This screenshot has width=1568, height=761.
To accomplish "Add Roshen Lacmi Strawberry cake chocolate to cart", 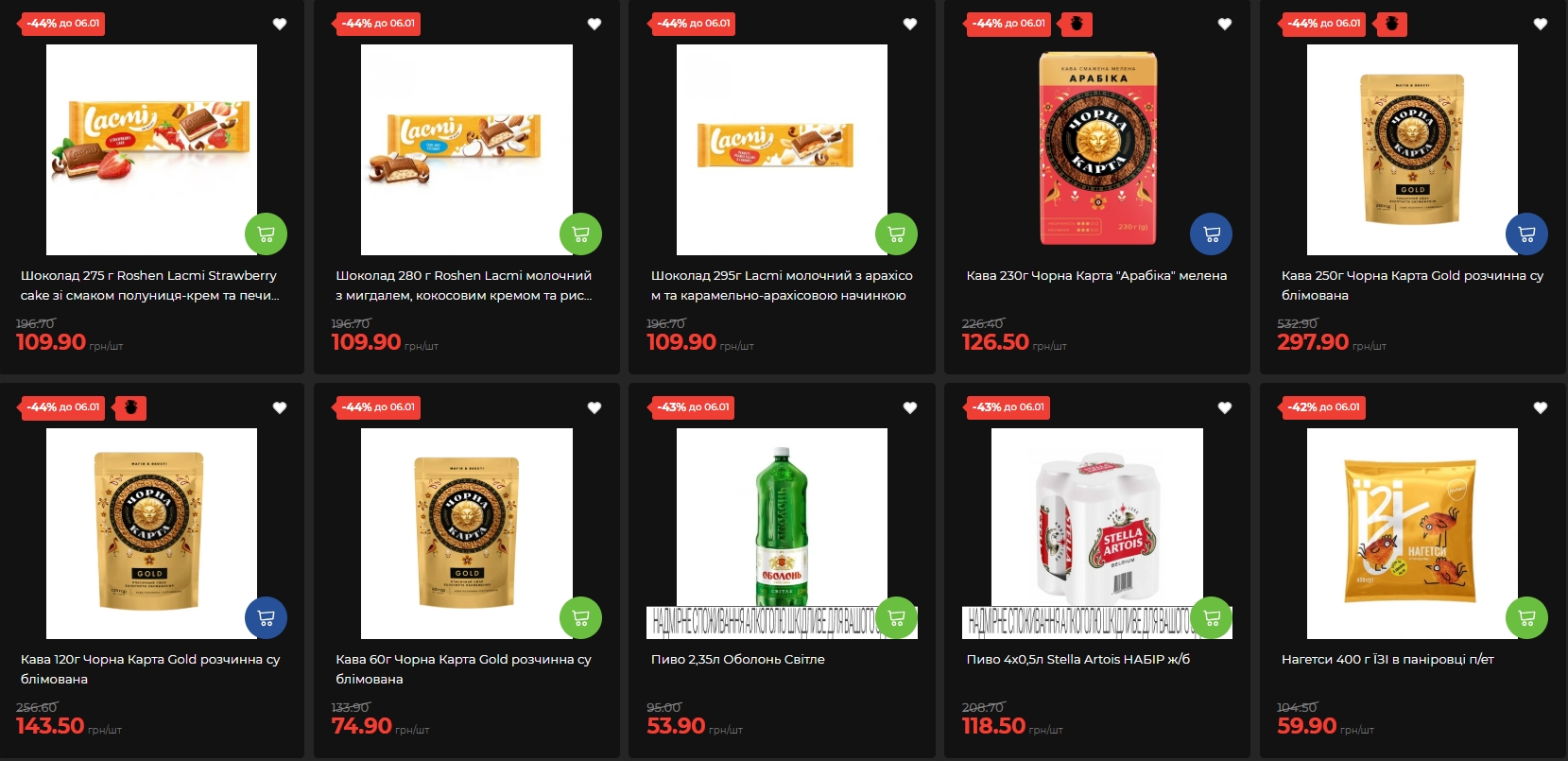I will 266,233.
